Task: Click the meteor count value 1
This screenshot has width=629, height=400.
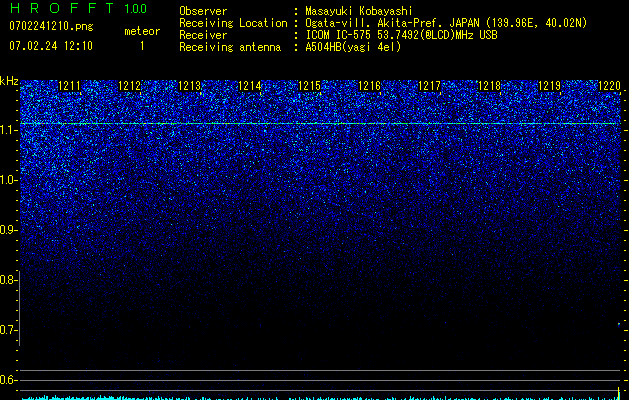Action: pyautogui.click(x=142, y=46)
